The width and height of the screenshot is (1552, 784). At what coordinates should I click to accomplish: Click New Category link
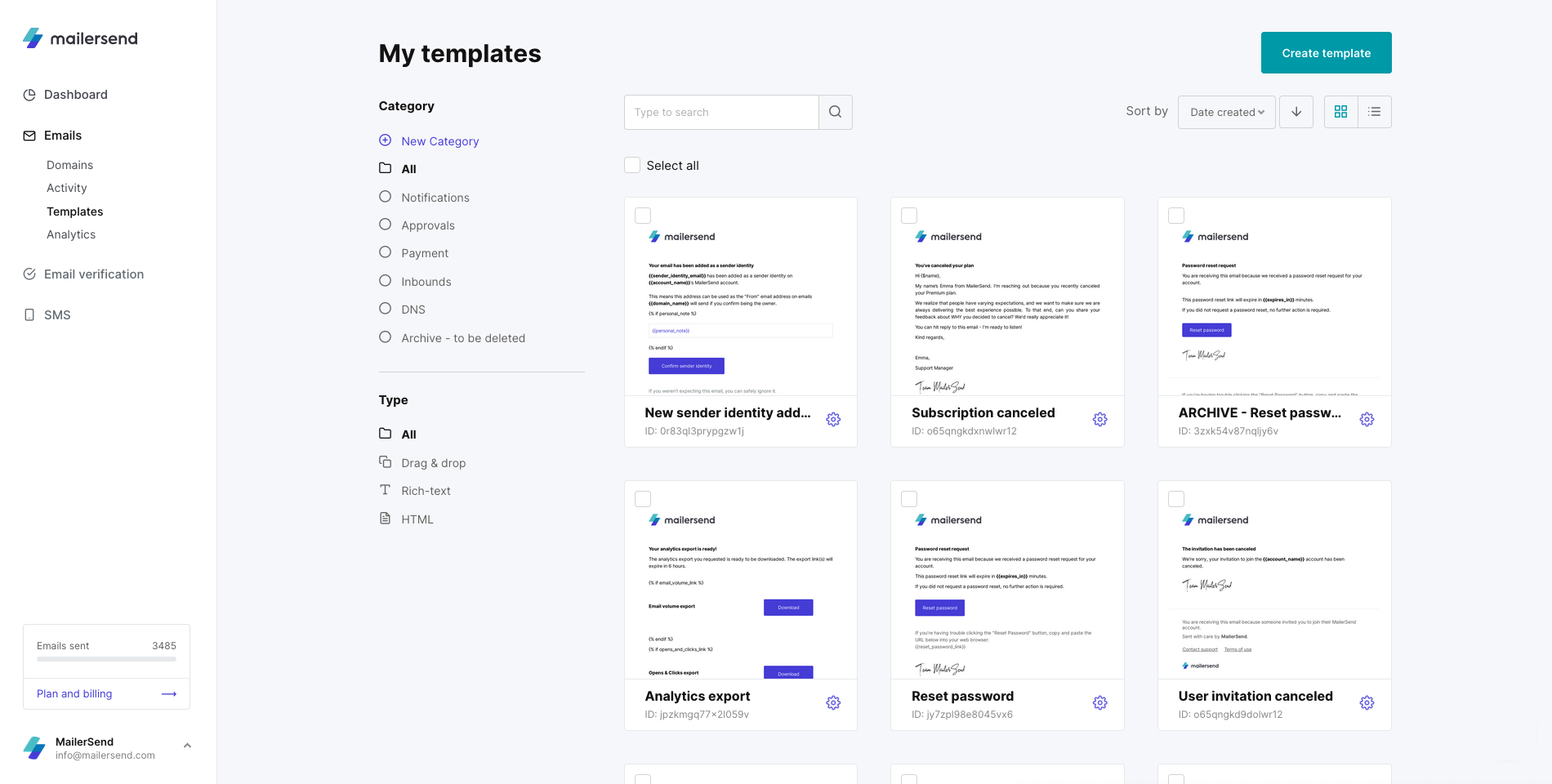point(439,141)
